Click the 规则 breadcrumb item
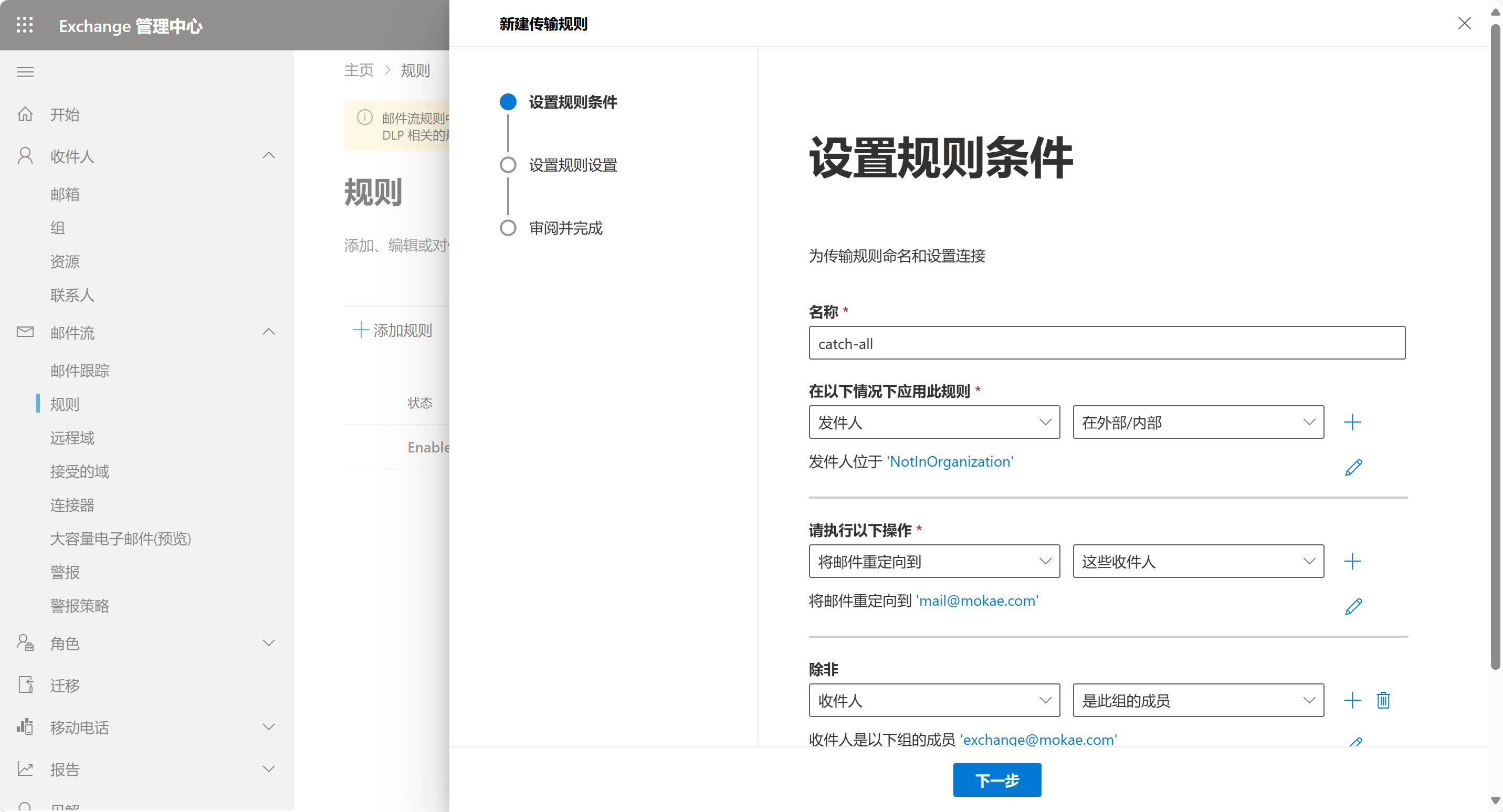The width and height of the screenshot is (1503, 812). (415, 70)
